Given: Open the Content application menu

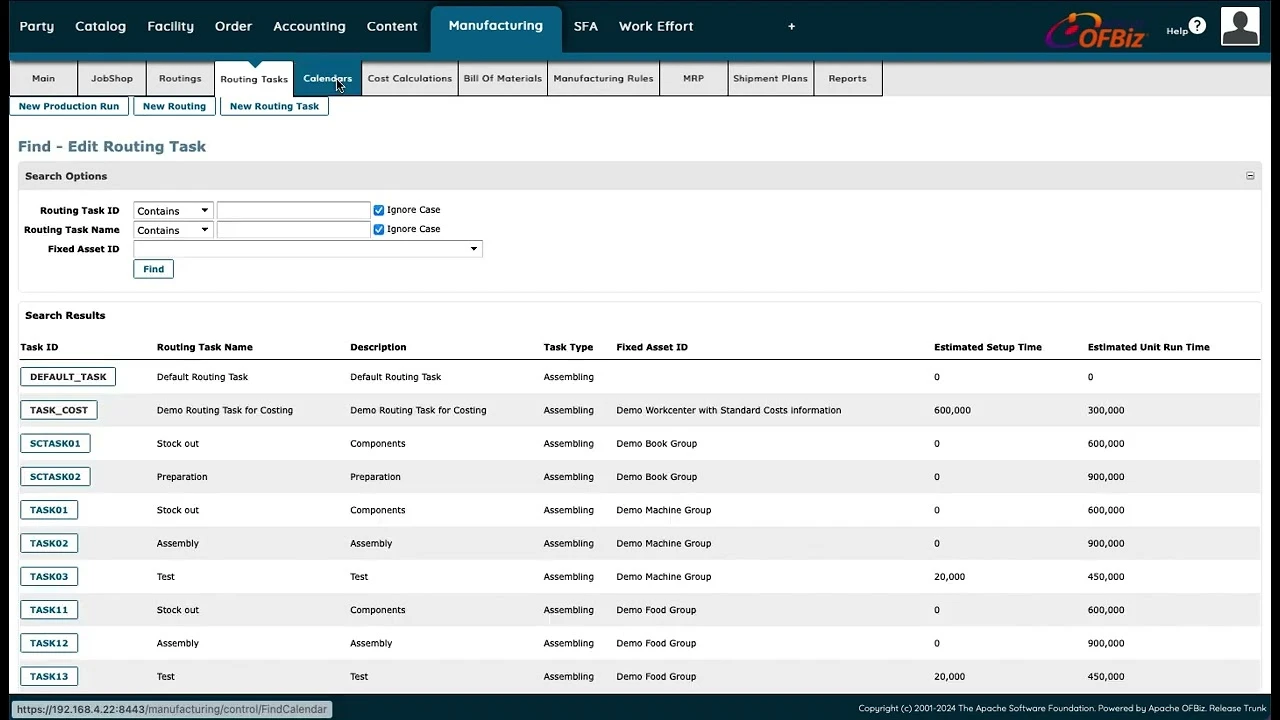Looking at the screenshot, I should 392,26.
